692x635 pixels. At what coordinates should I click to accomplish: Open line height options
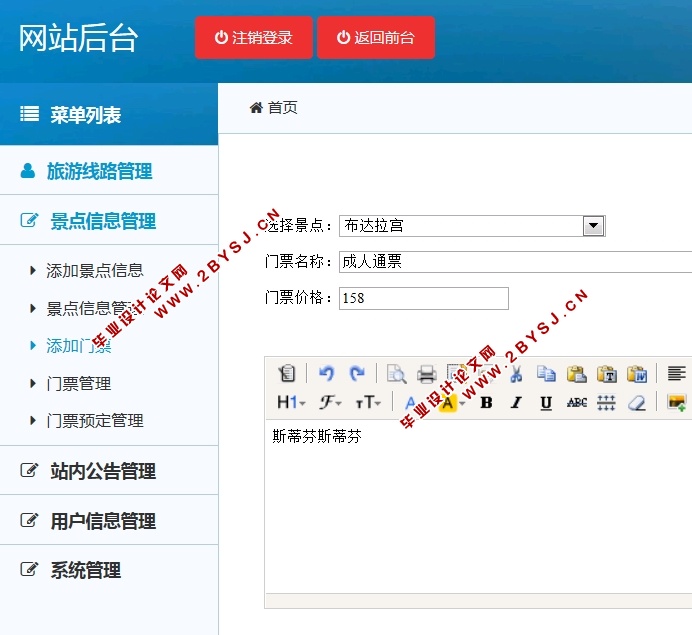(606, 402)
